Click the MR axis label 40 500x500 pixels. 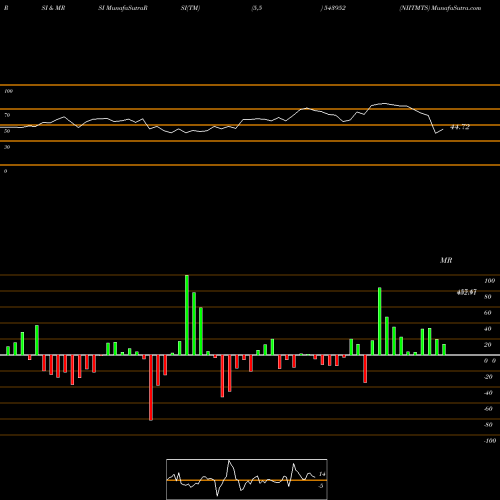(x=488, y=329)
